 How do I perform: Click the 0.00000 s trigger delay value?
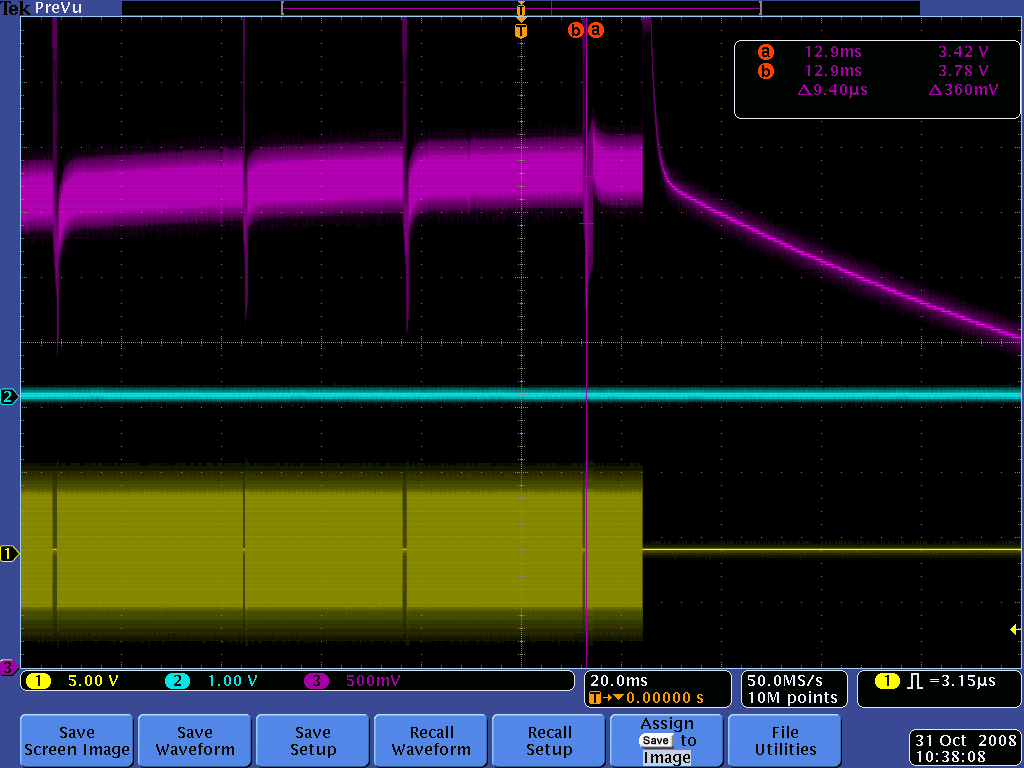[x=665, y=698]
